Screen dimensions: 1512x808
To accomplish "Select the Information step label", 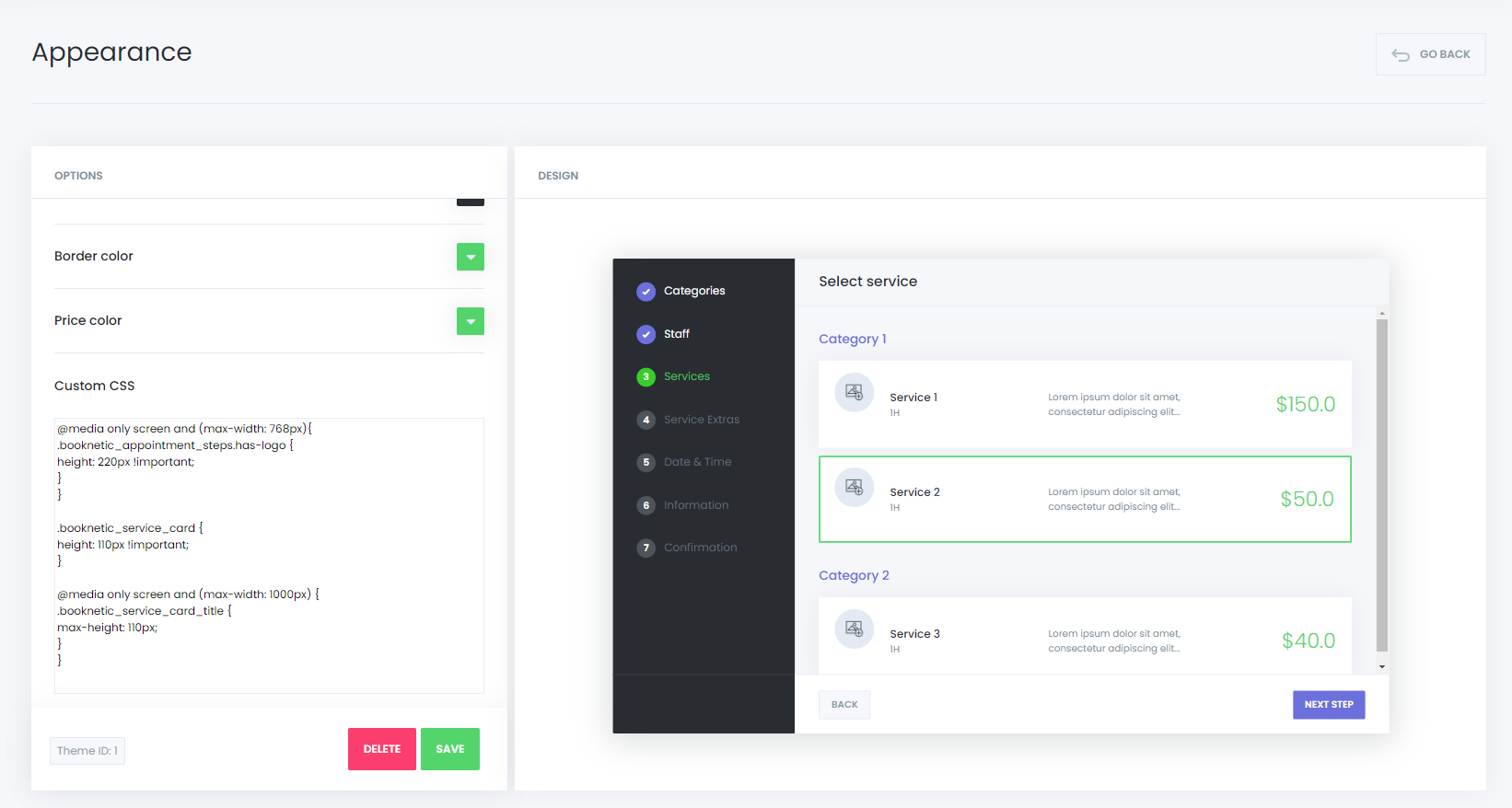I will 696,505.
